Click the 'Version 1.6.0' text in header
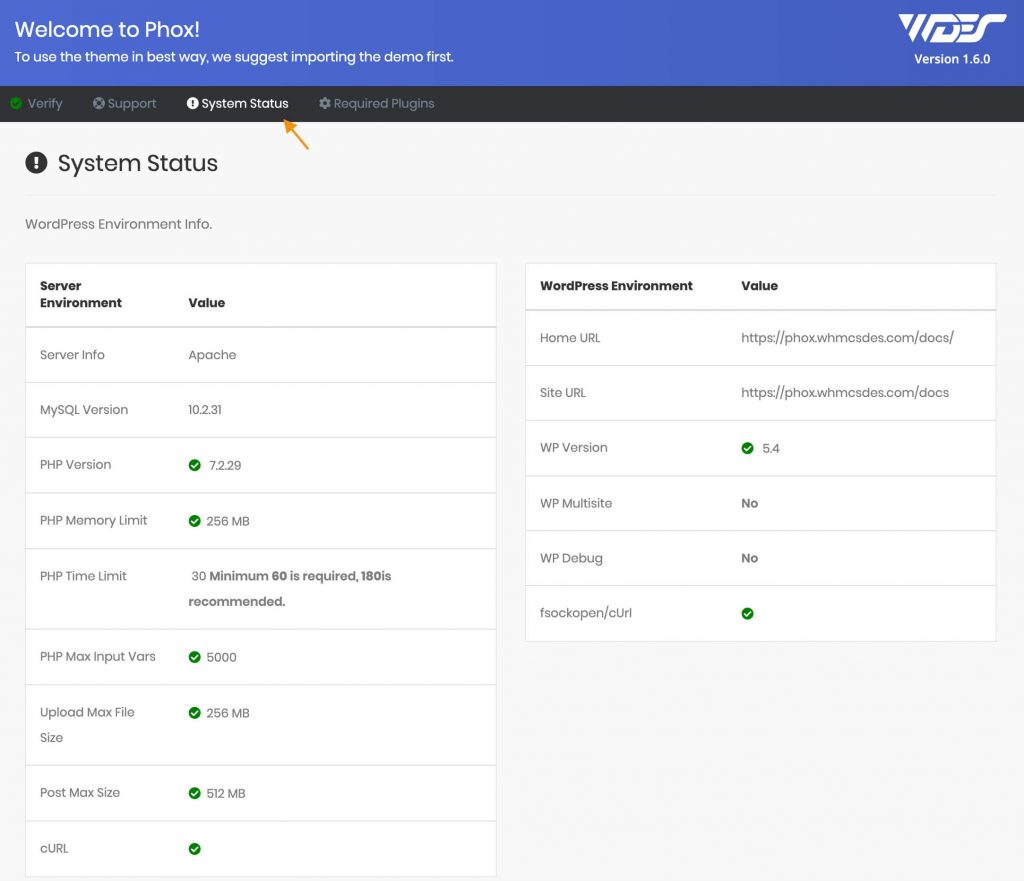Screen dimensions: 1024x881 (x=952, y=59)
